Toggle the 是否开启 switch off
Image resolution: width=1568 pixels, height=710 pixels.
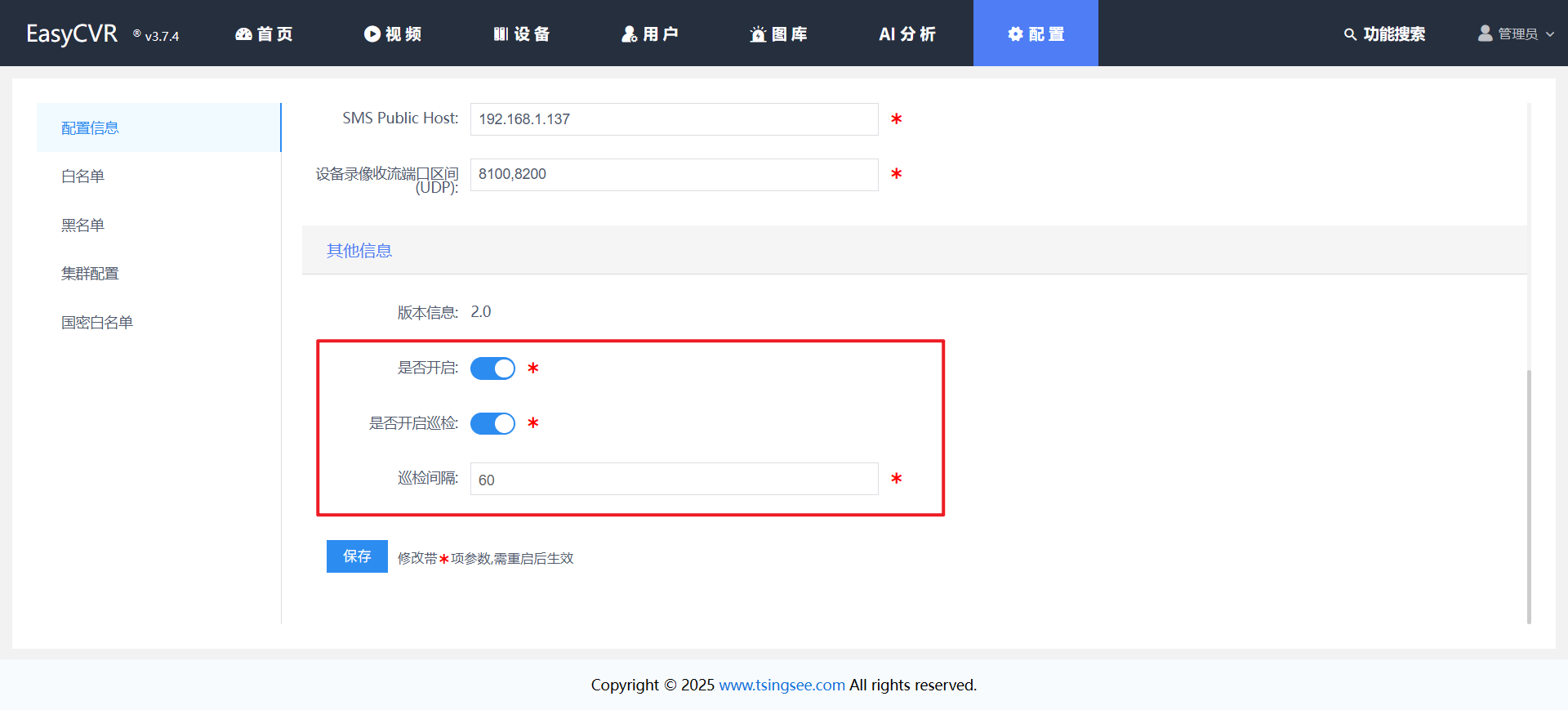tap(492, 368)
